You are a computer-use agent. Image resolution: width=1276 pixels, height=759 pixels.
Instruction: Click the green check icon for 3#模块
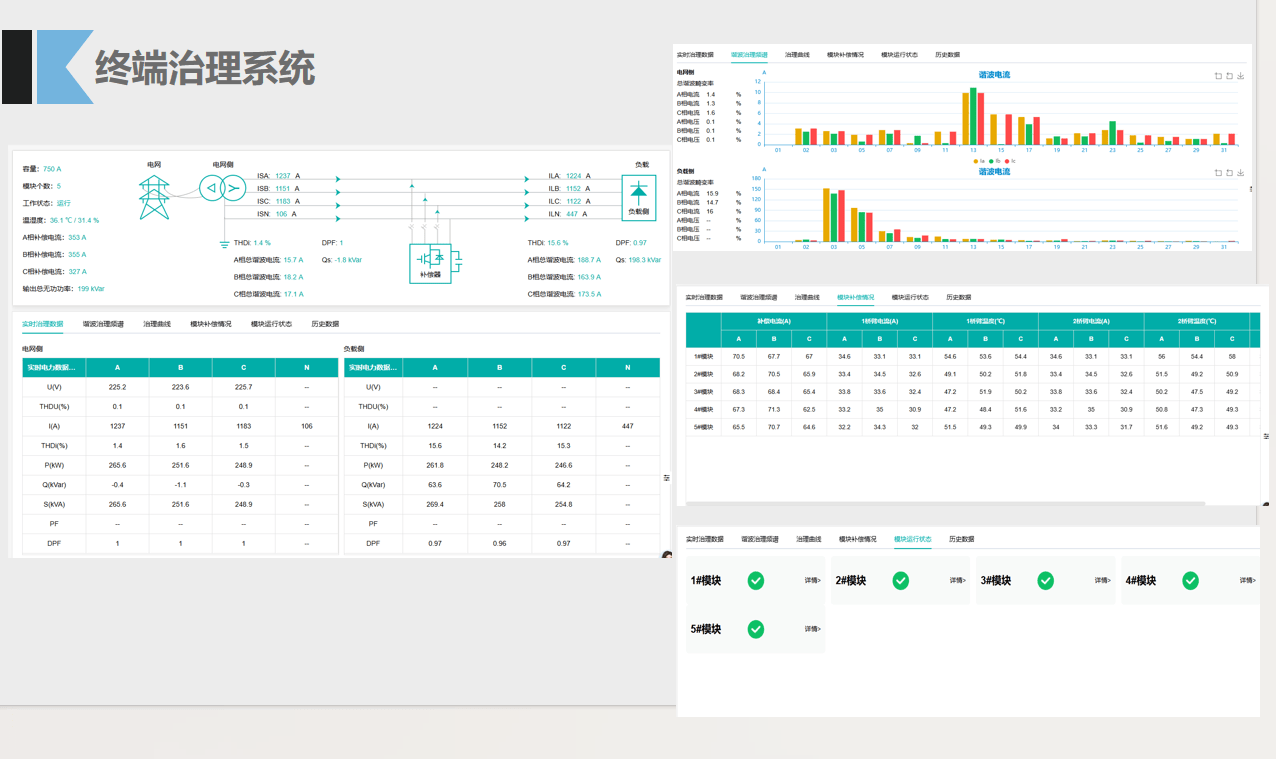point(1046,580)
